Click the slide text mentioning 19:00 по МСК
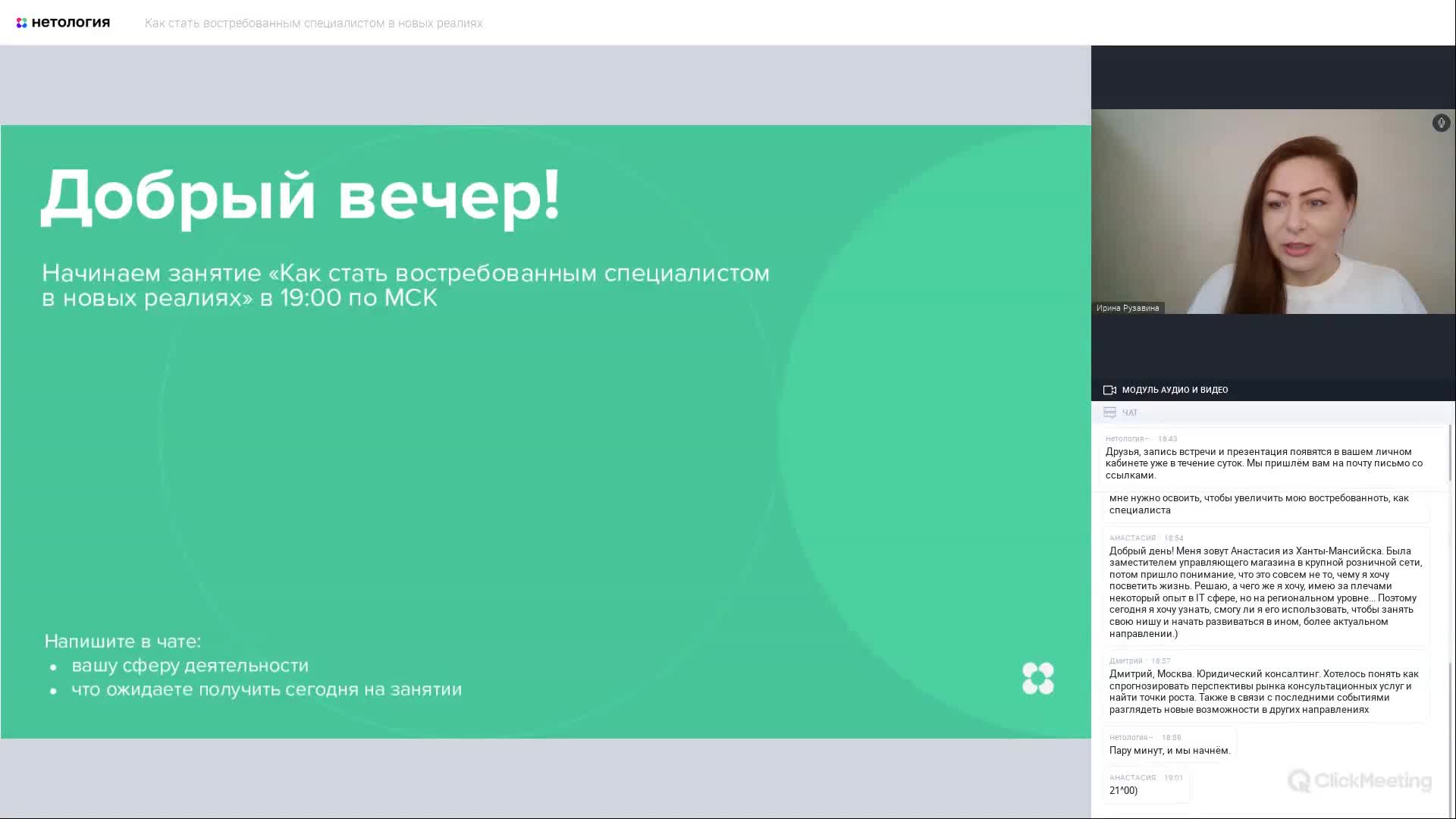This screenshot has width=1456, height=819. coord(406,285)
